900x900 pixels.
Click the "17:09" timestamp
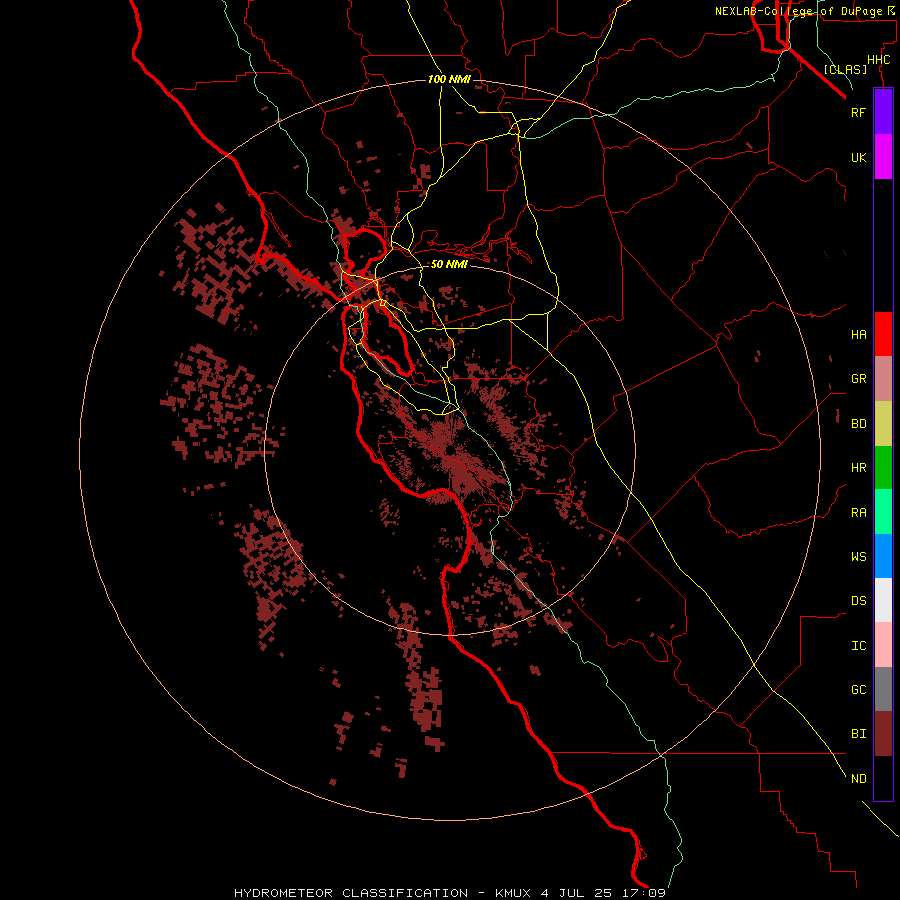[x=644, y=893]
